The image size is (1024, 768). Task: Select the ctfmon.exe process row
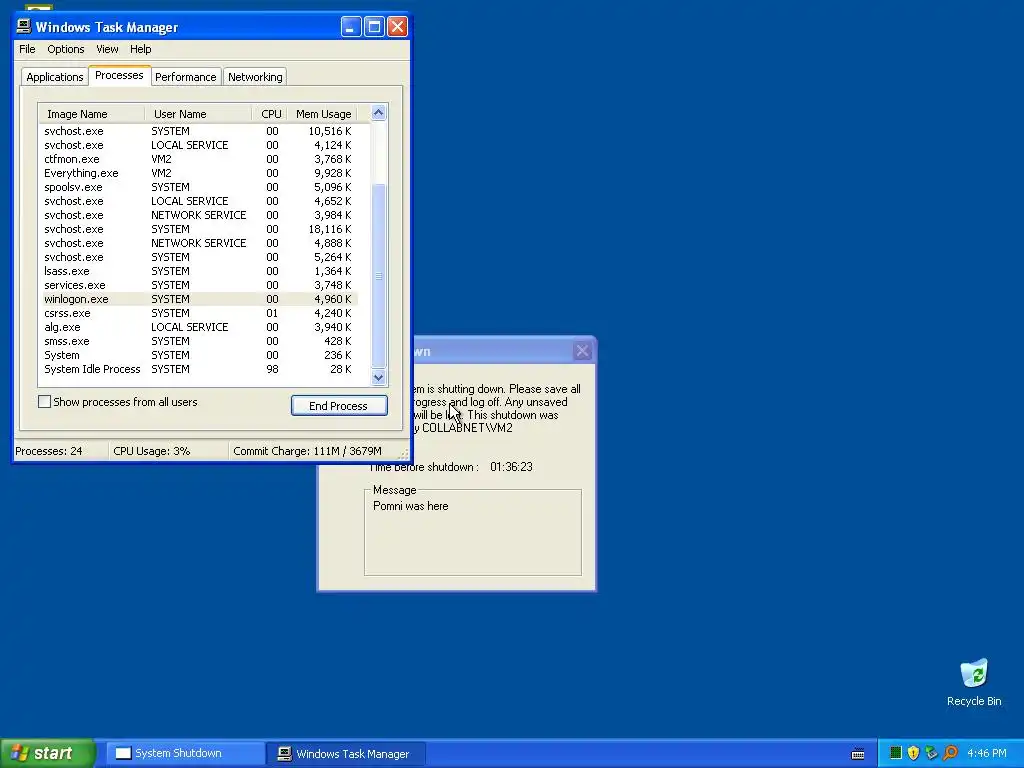(x=199, y=159)
